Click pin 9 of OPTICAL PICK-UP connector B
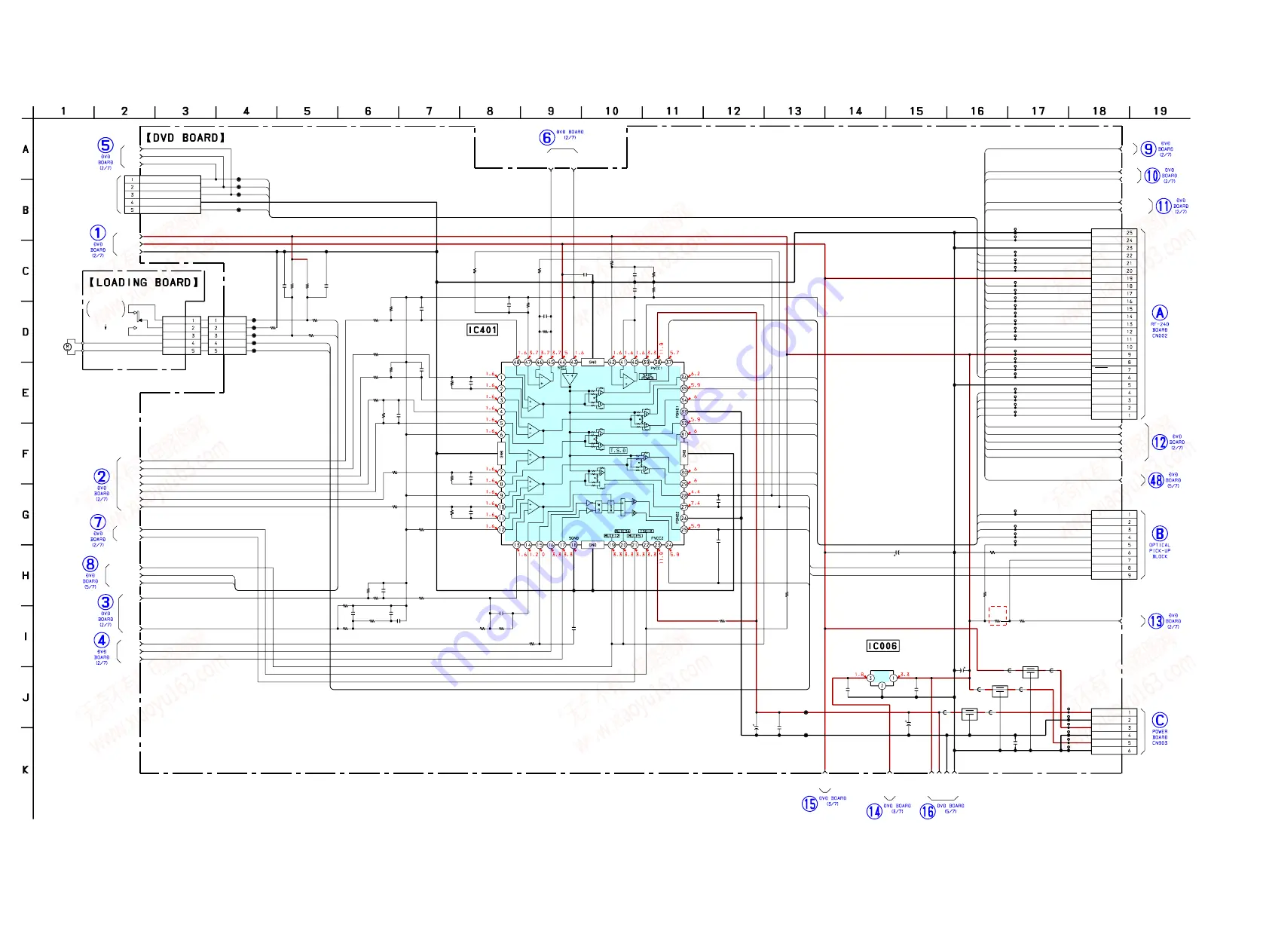Viewport: 1266px width, 952px height. point(1130,576)
